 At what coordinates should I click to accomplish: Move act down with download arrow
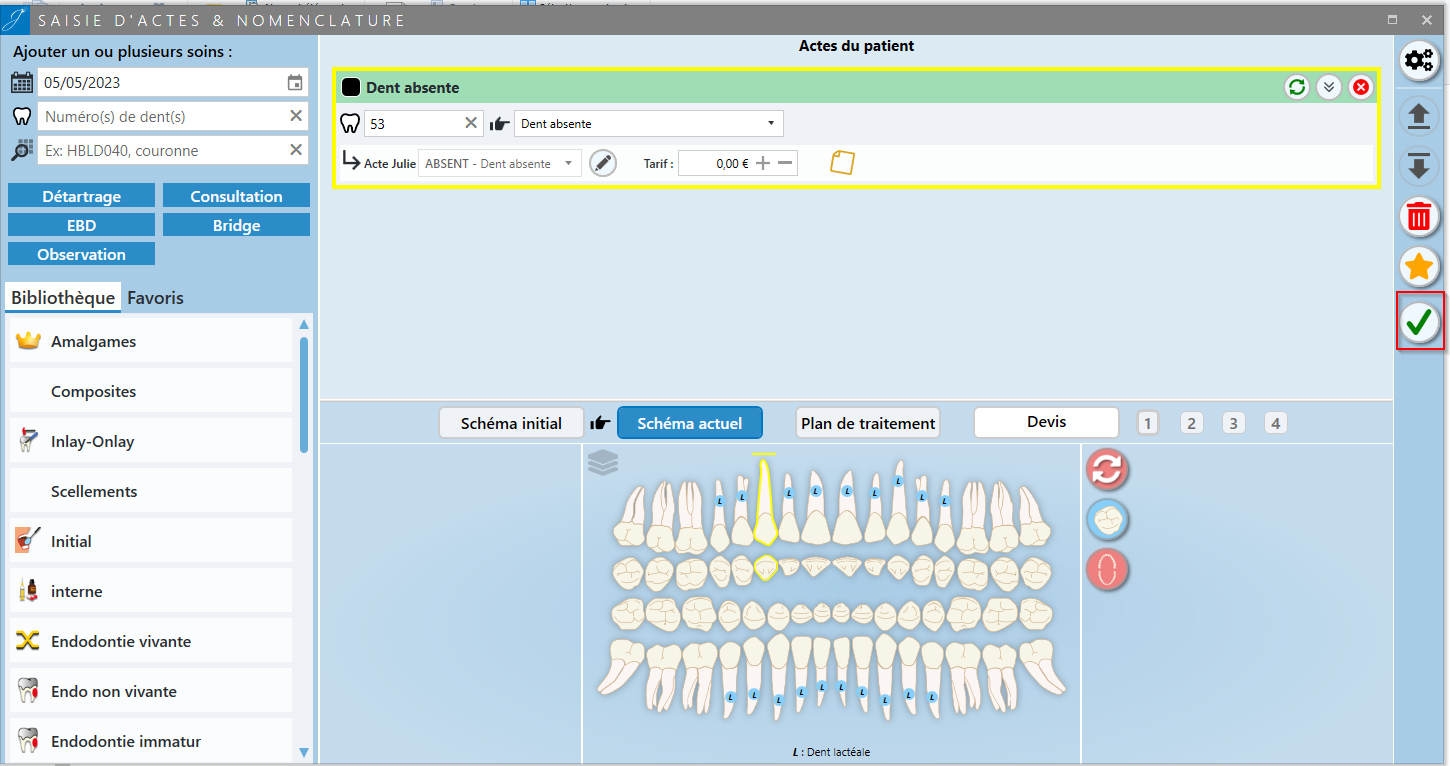coord(1419,165)
